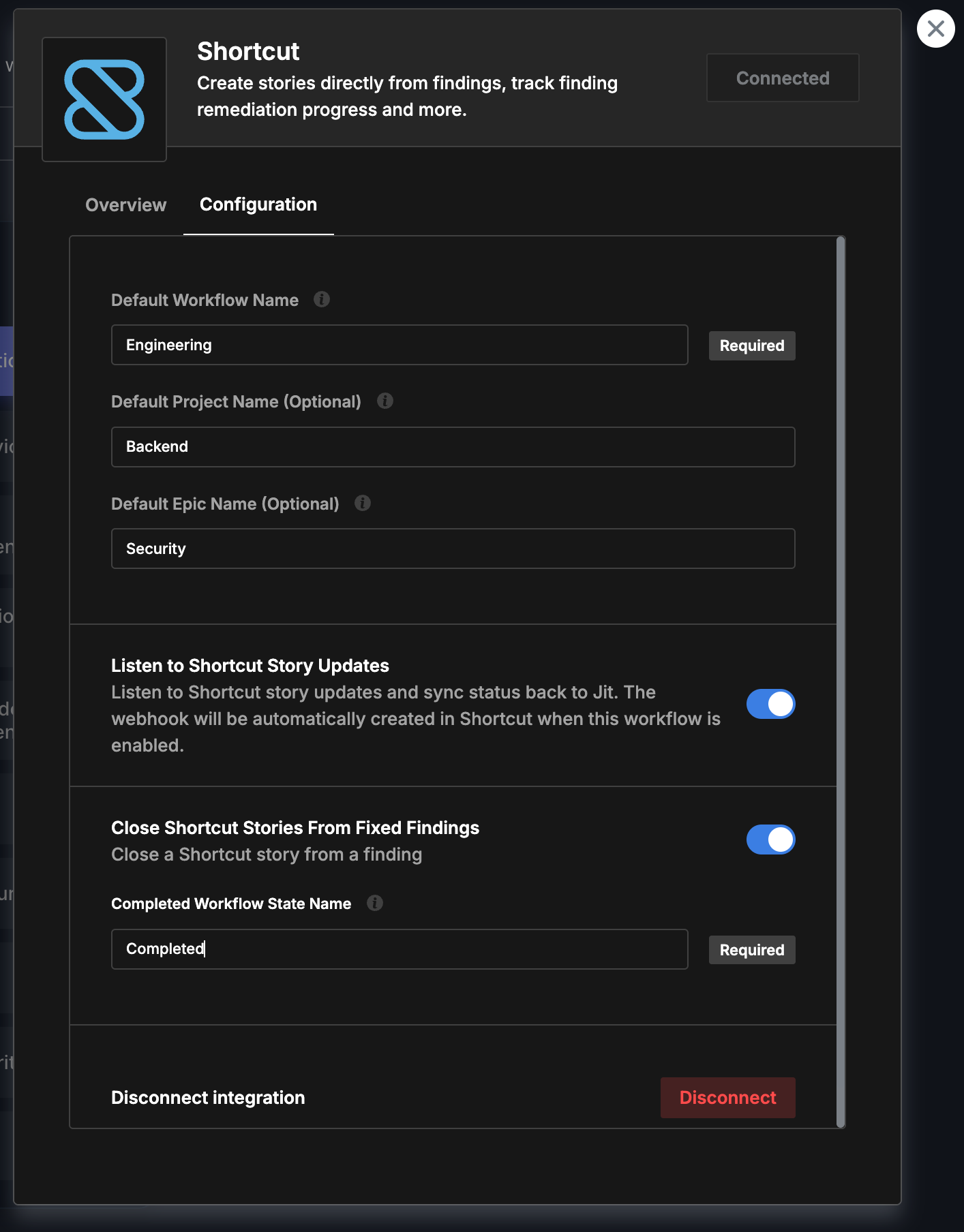Click the 'Close a Shortcut story from a finding' text

[x=267, y=854]
